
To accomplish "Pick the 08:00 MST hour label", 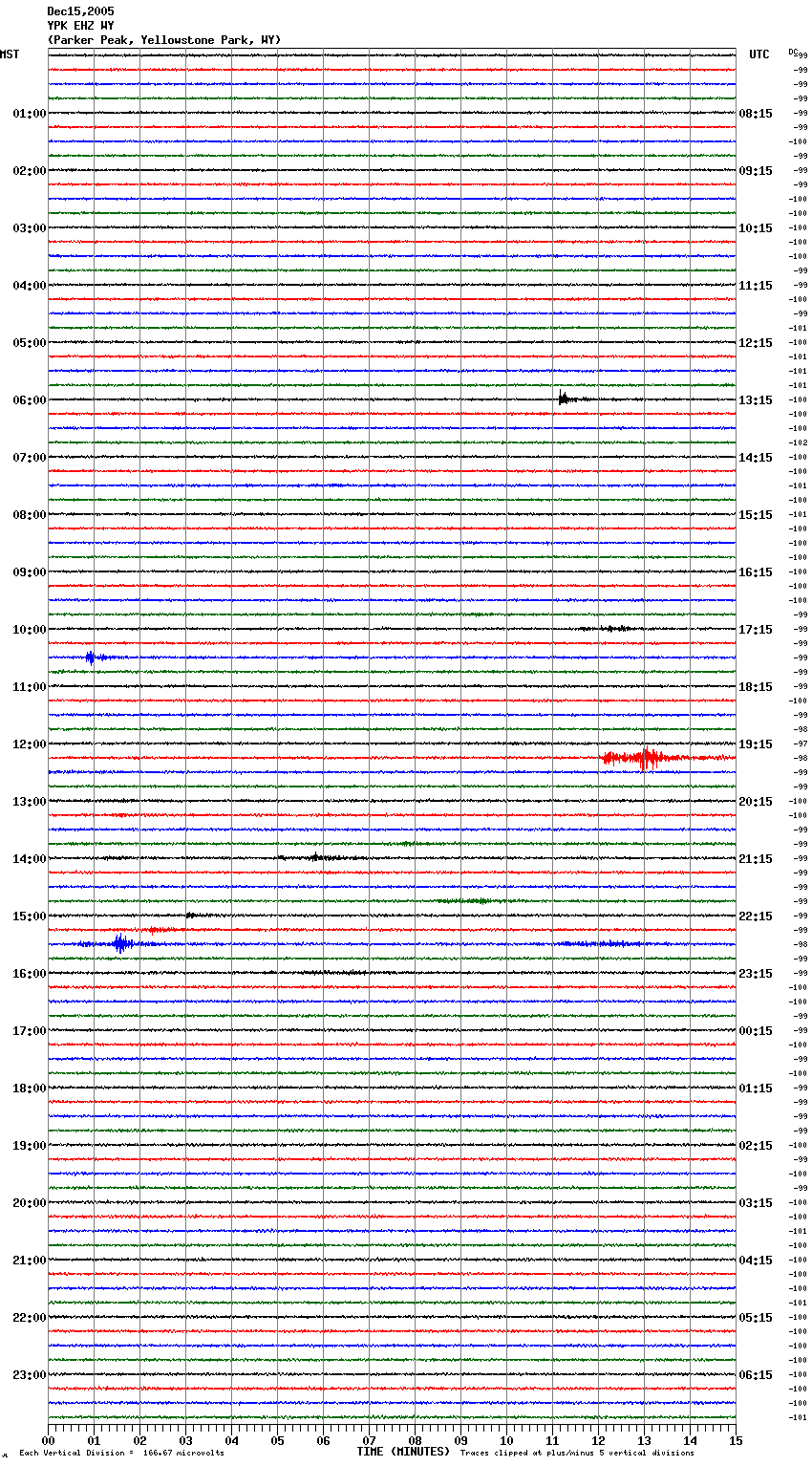I will point(30,515).
